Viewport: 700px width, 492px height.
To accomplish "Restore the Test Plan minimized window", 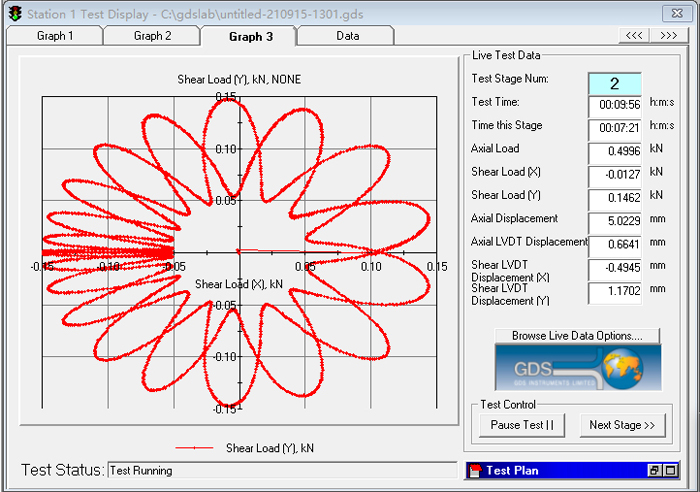I will pyautogui.click(x=654, y=471).
